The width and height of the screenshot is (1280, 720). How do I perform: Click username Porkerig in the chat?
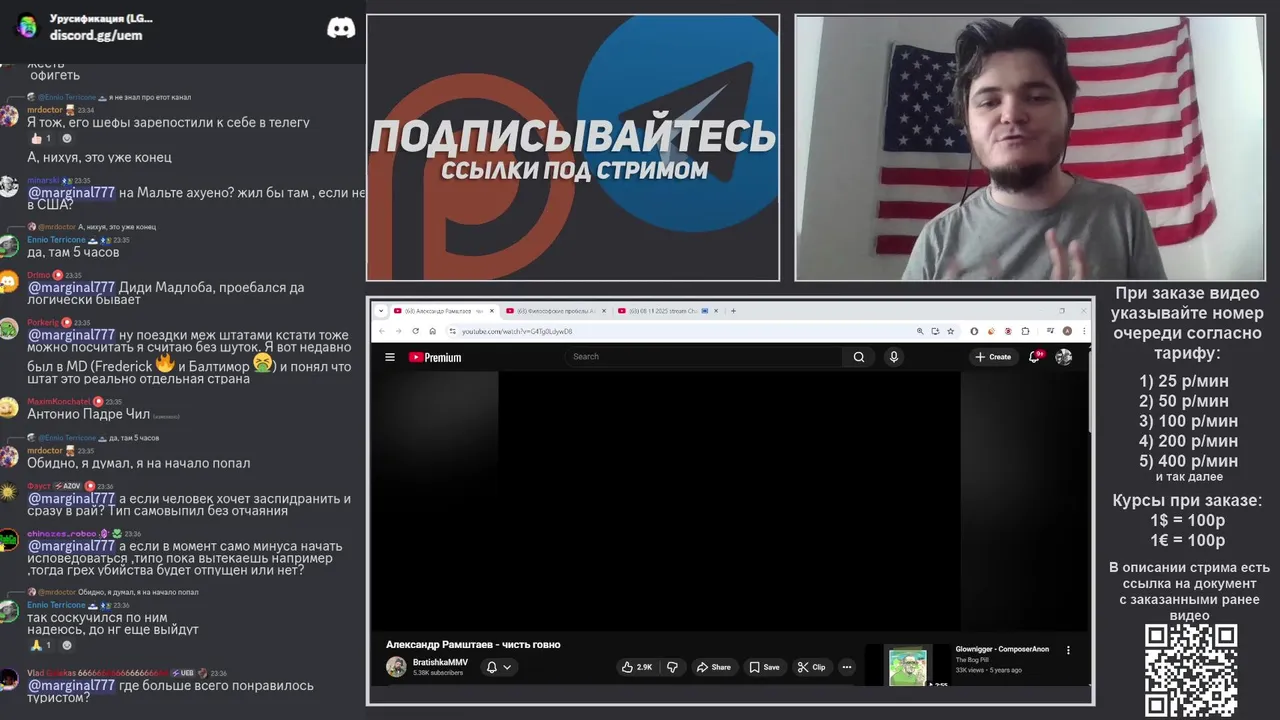43,323
